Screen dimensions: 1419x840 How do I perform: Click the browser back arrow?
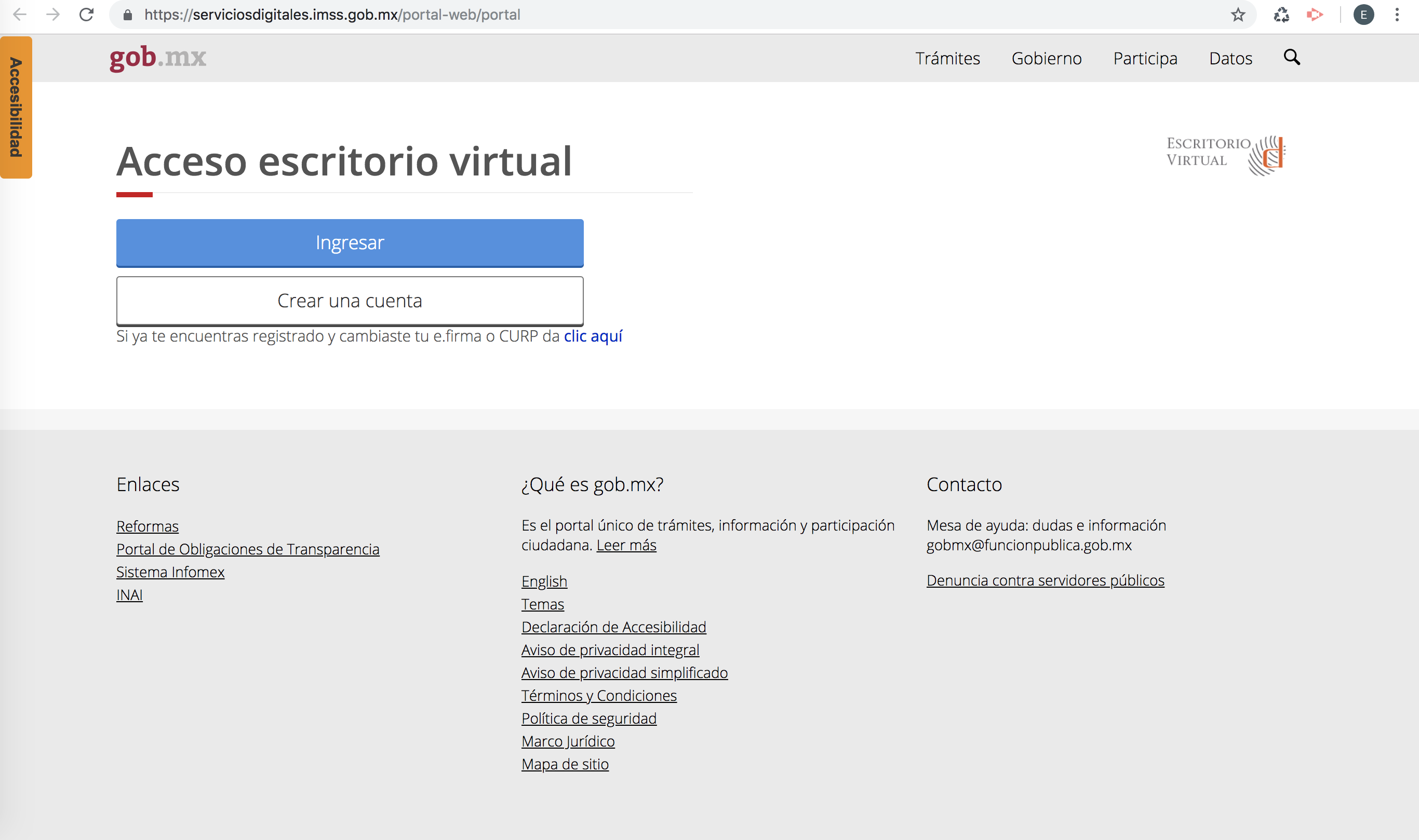pos(20,15)
